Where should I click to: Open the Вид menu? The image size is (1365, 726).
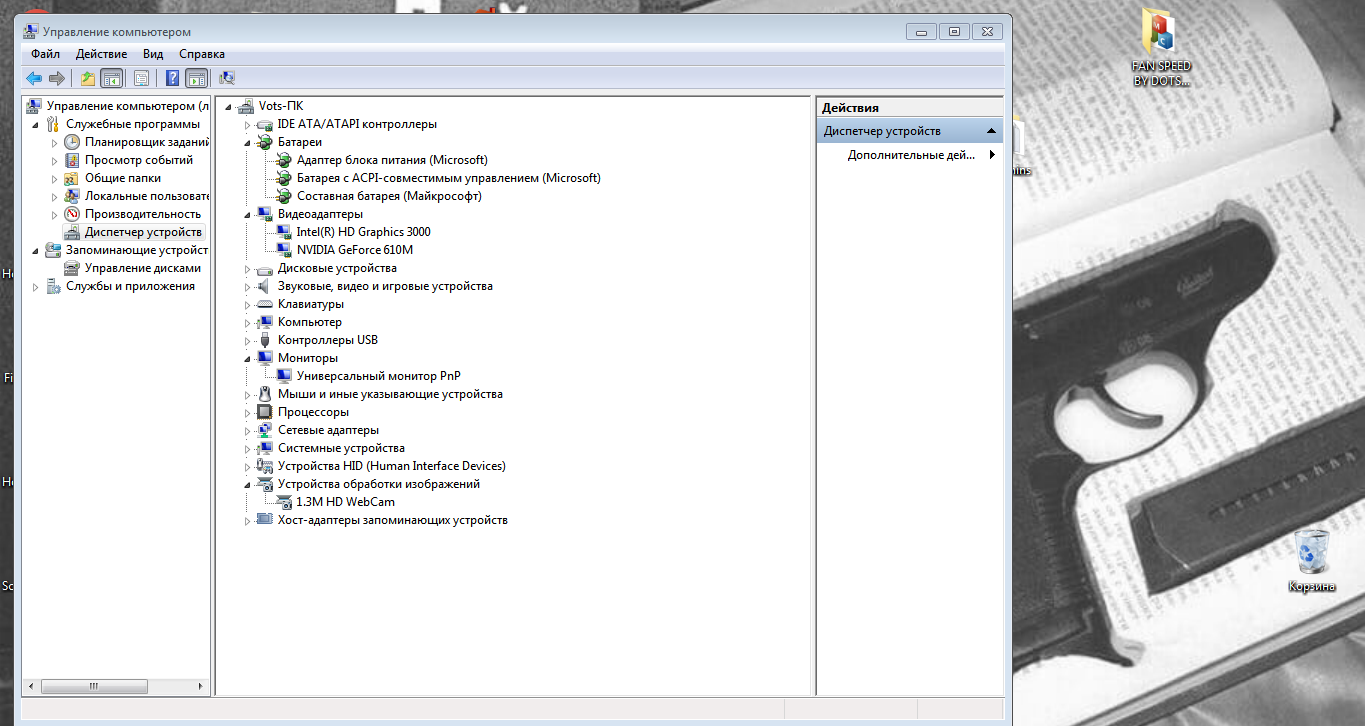153,54
